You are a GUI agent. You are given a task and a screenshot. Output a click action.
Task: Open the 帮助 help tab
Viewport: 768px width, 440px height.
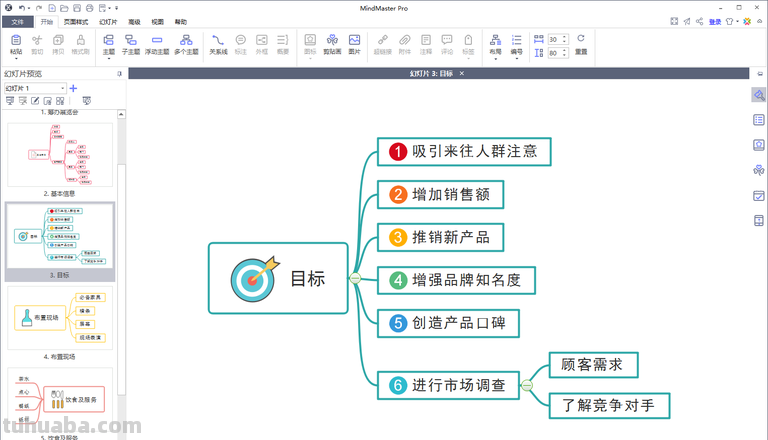click(x=181, y=22)
